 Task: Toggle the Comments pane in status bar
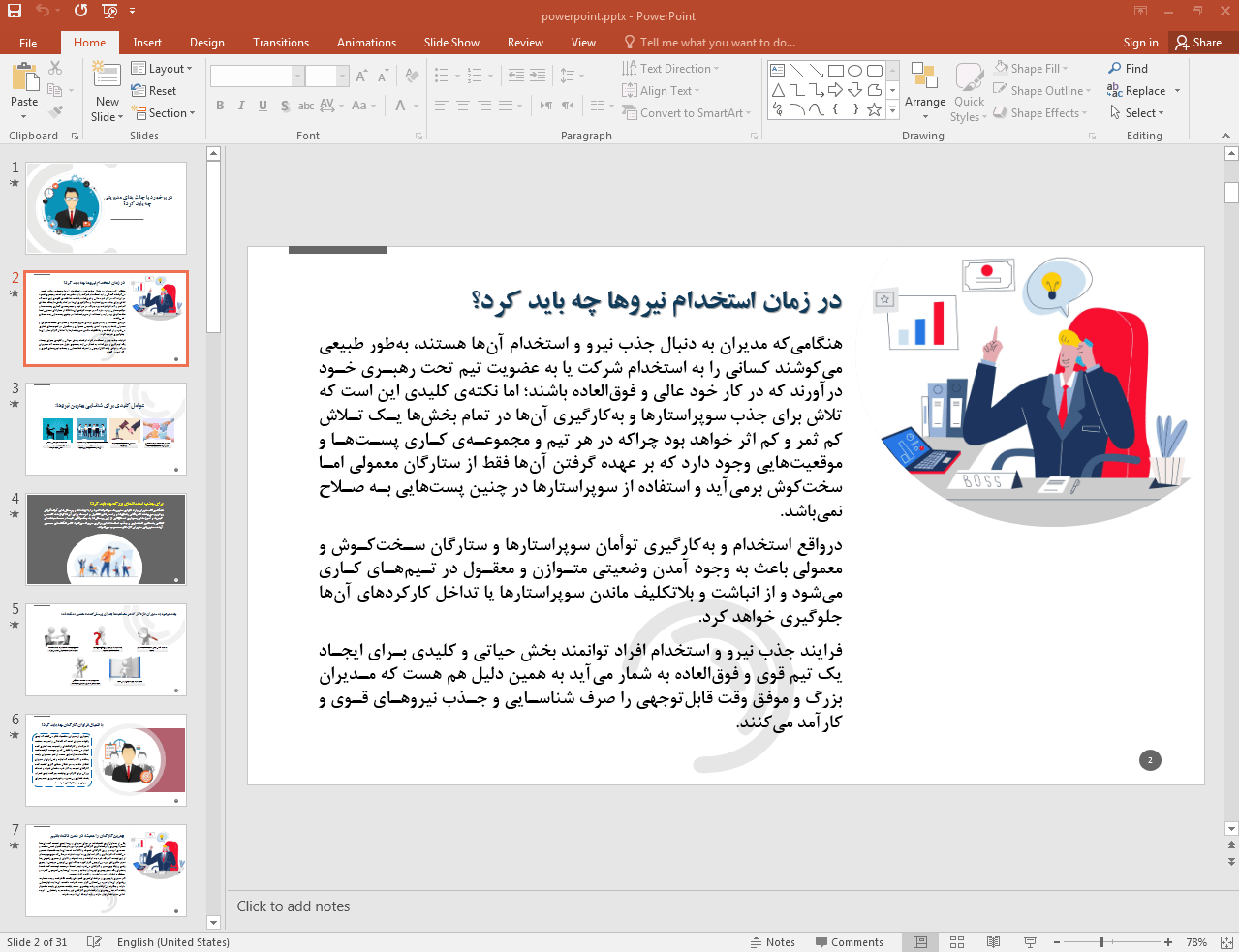849,942
